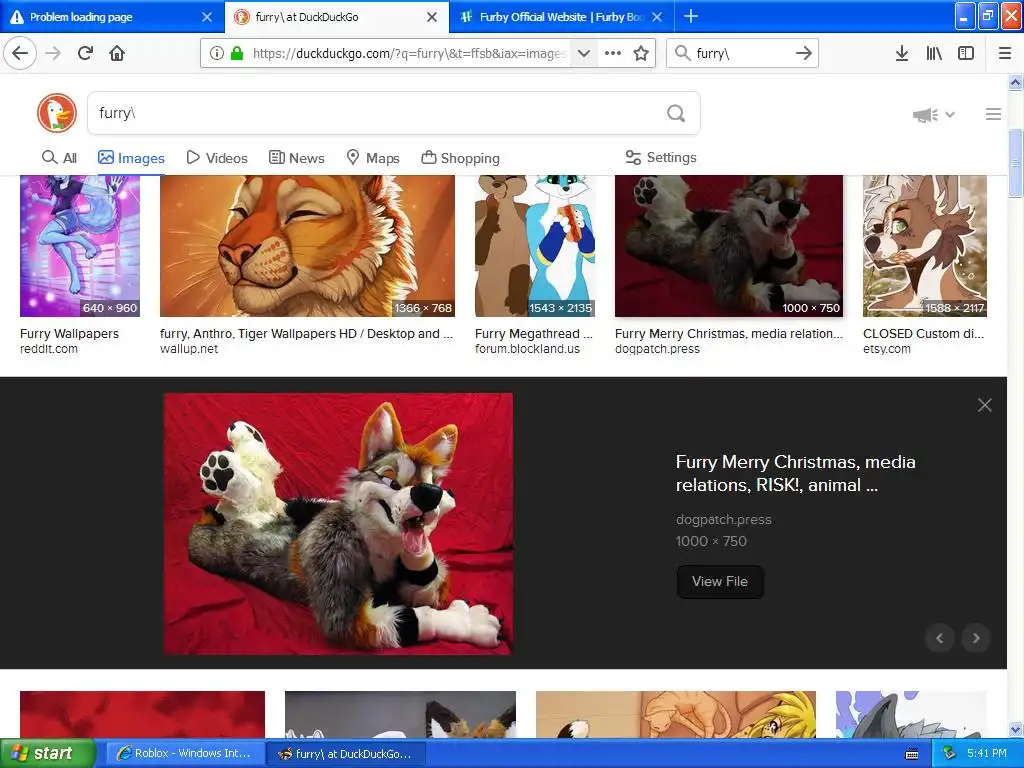Close the 'furry\ at DuckDuckGo' tab
This screenshot has width=1024, height=768.
pos(432,17)
